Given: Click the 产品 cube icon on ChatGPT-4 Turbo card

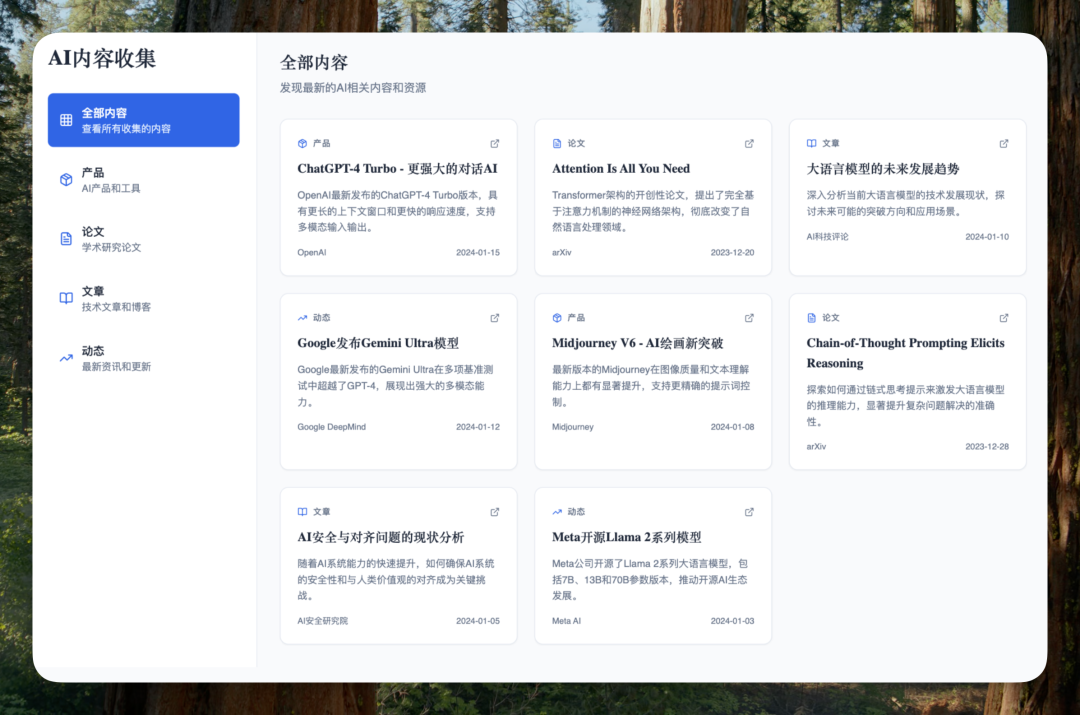Looking at the screenshot, I should coord(302,143).
